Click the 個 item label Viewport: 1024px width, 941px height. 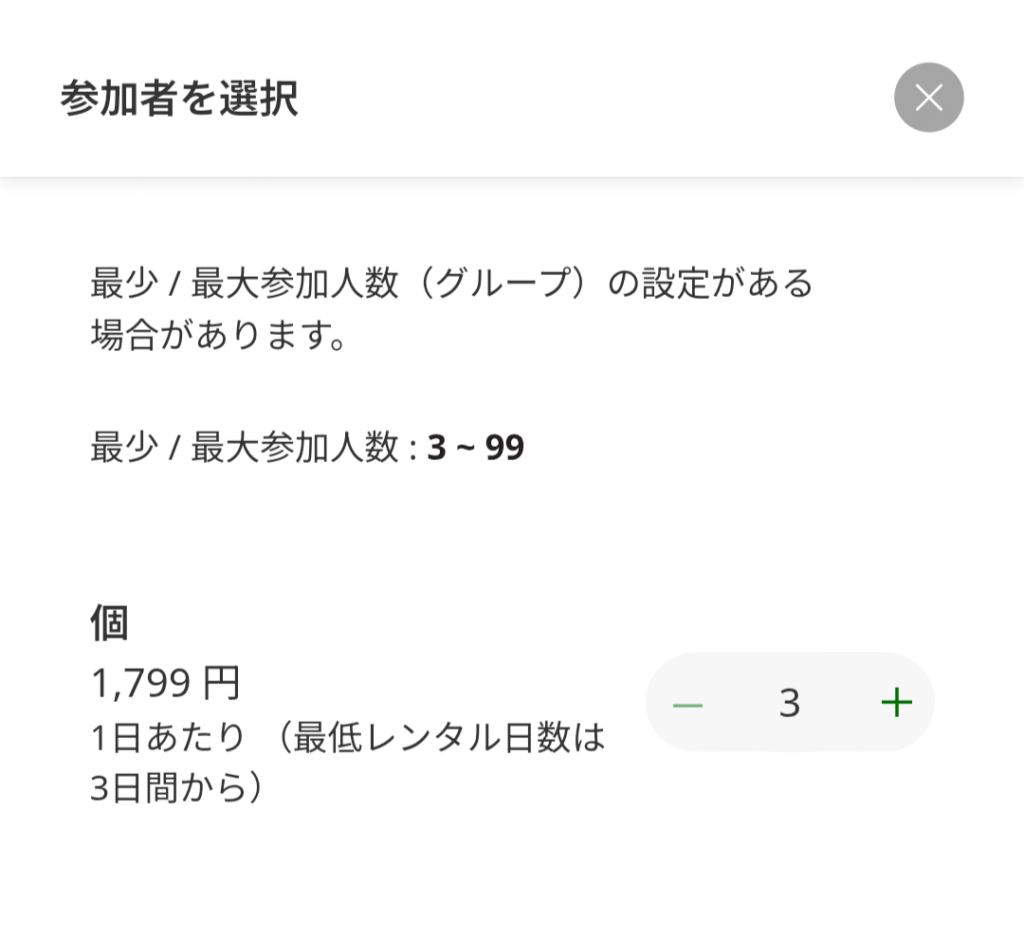(x=109, y=622)
